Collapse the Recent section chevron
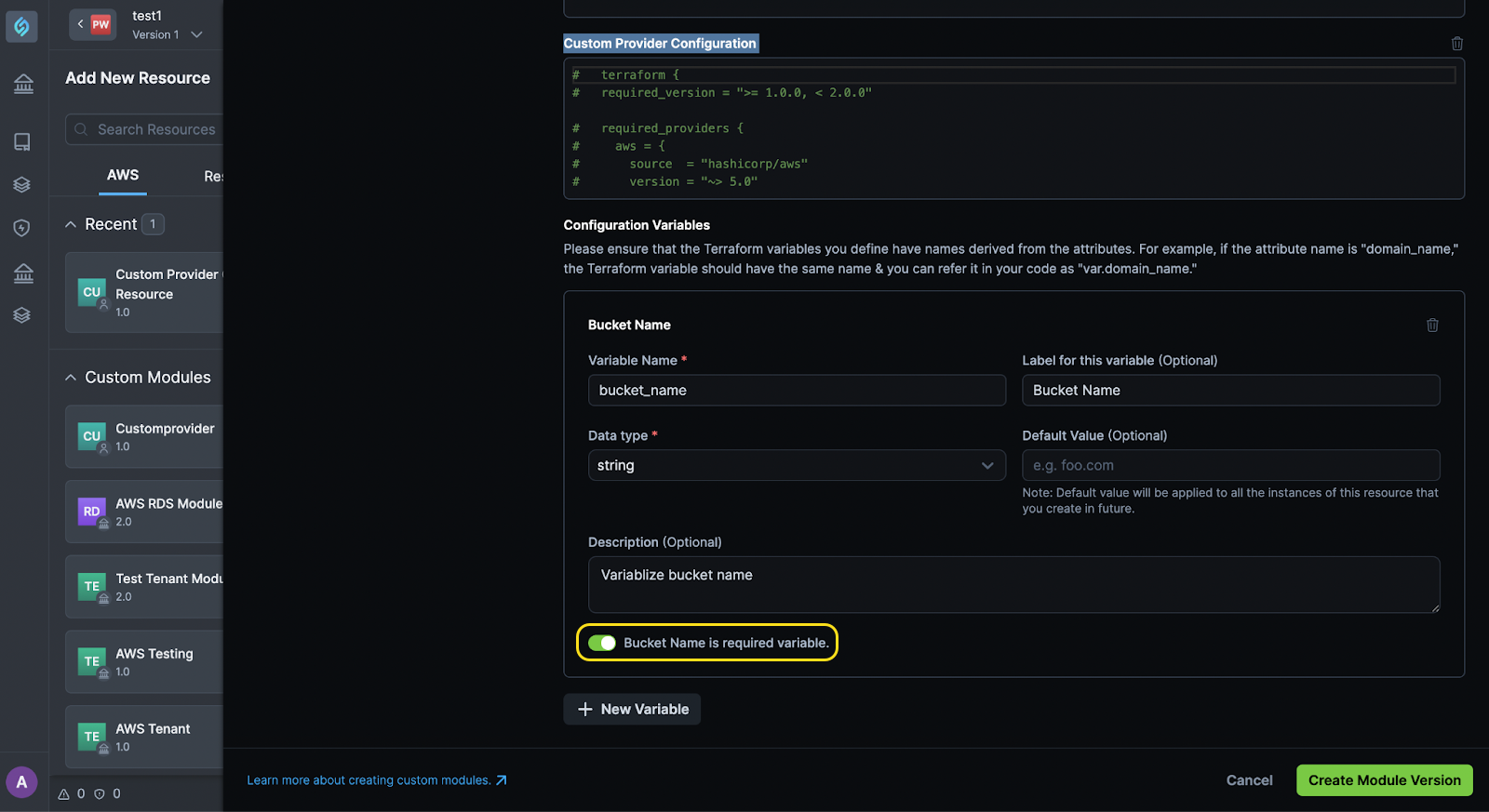This screenshot has width=1489, height=812. pyautogui.click(x=71, y=224)
